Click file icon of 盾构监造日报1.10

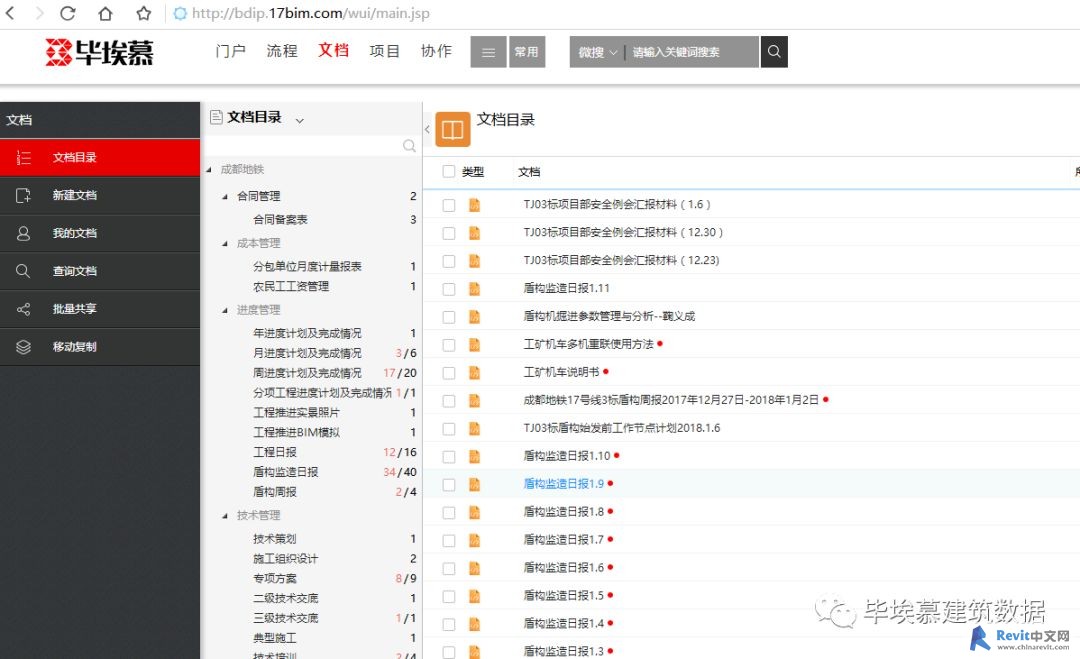pos(475,456)
